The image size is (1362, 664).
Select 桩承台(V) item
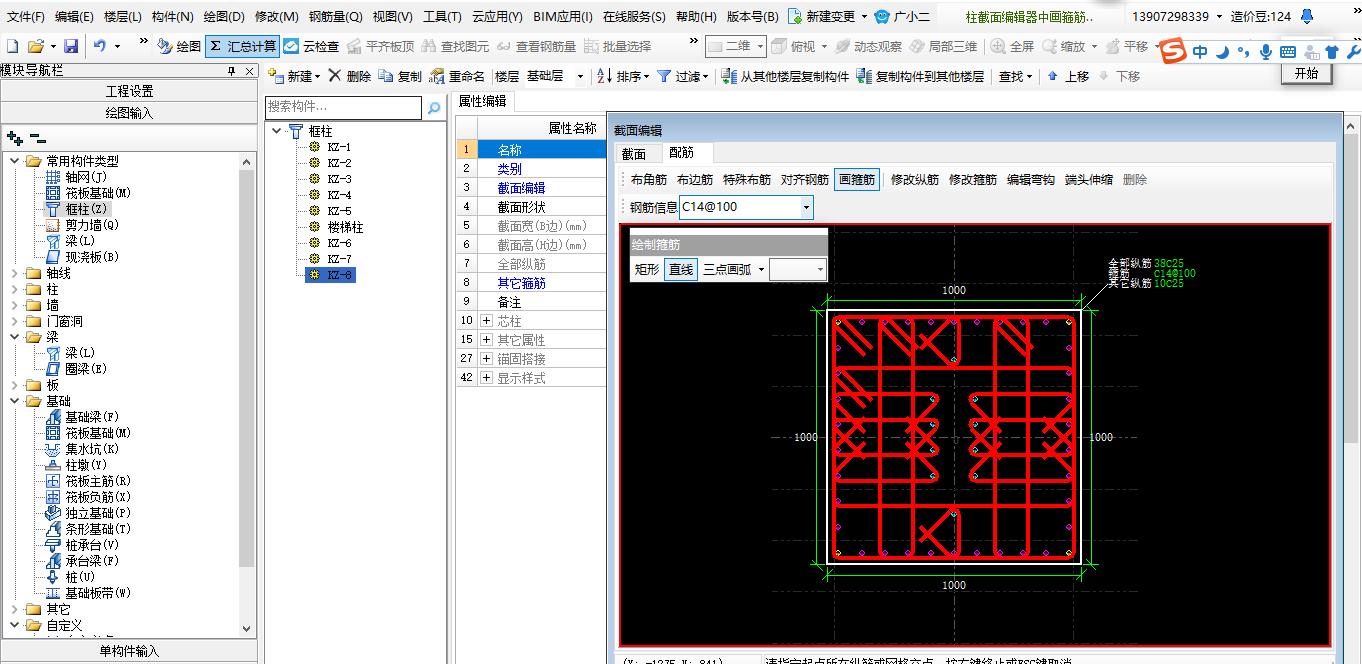click(82, 545)
